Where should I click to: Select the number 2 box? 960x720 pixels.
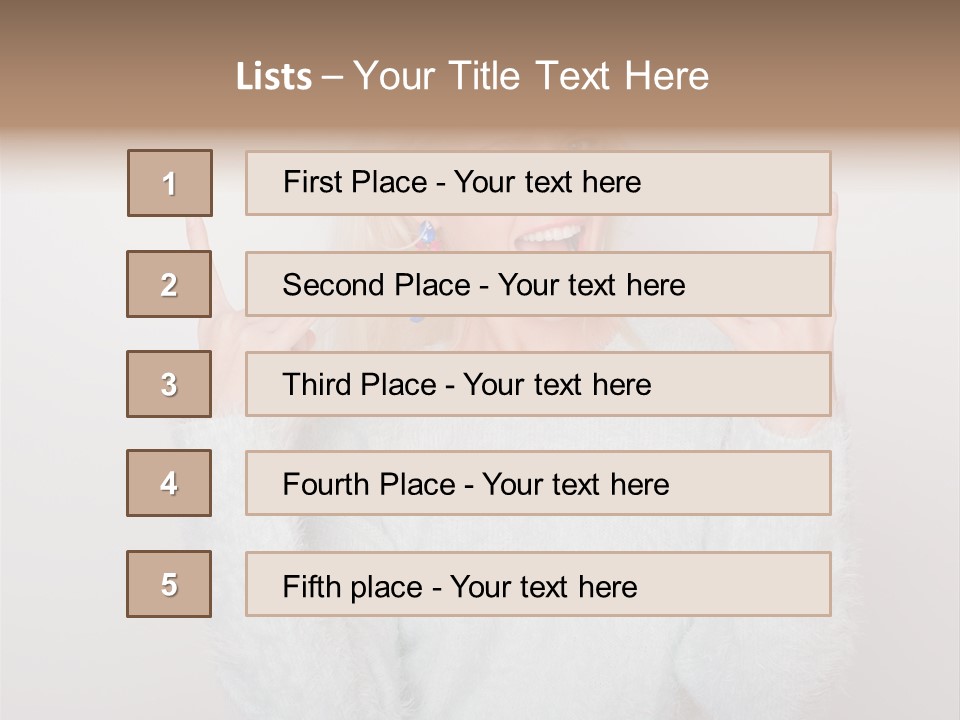click(x=169, y=284)
